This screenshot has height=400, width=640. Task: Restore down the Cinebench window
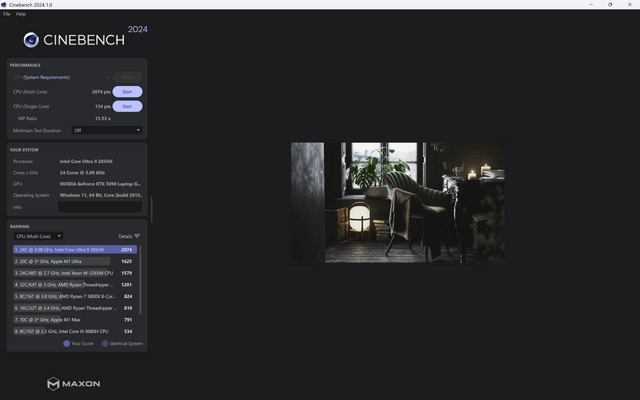click(610, 4)
